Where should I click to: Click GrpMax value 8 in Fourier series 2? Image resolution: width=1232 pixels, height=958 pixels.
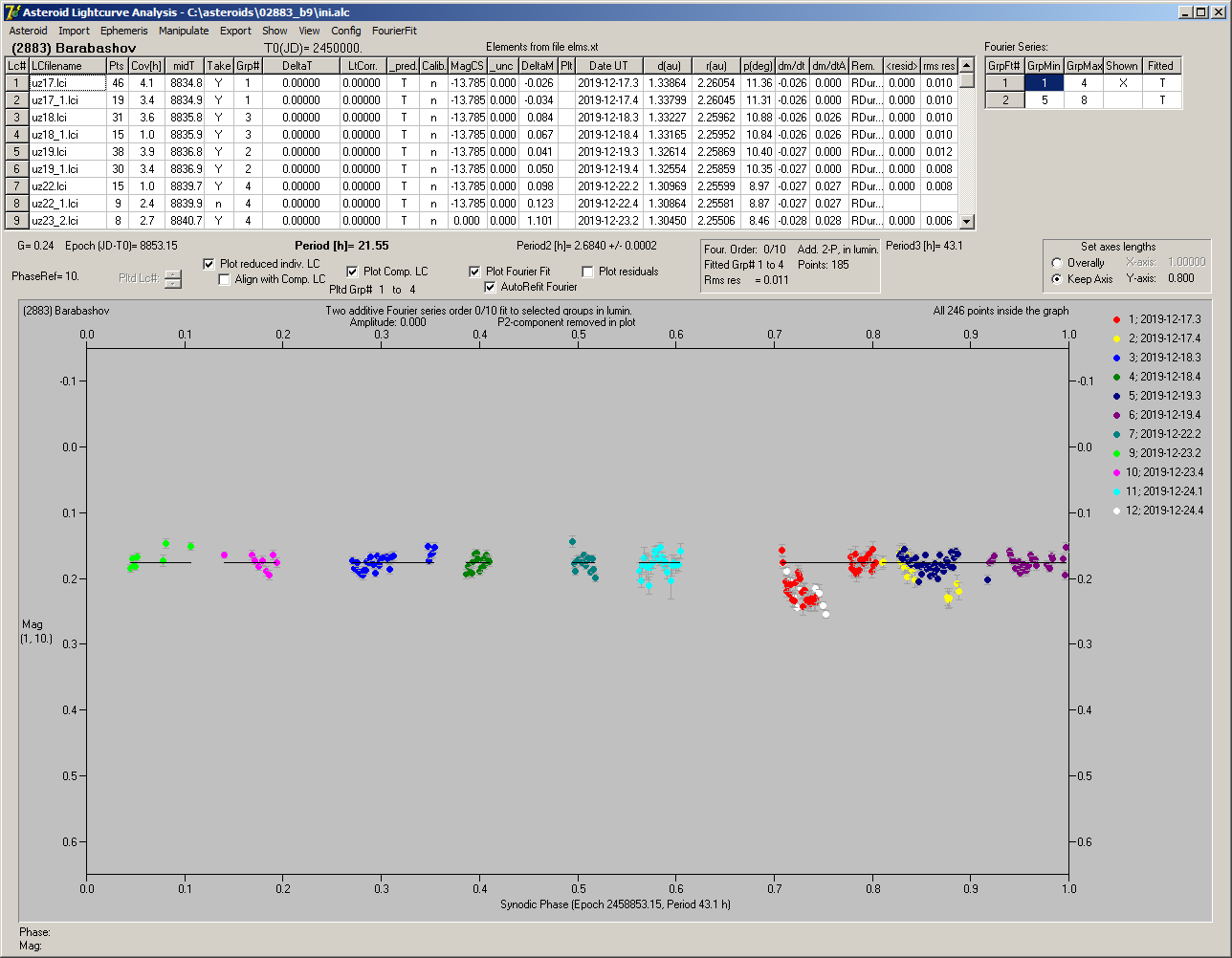click(x=1084, y=100)
